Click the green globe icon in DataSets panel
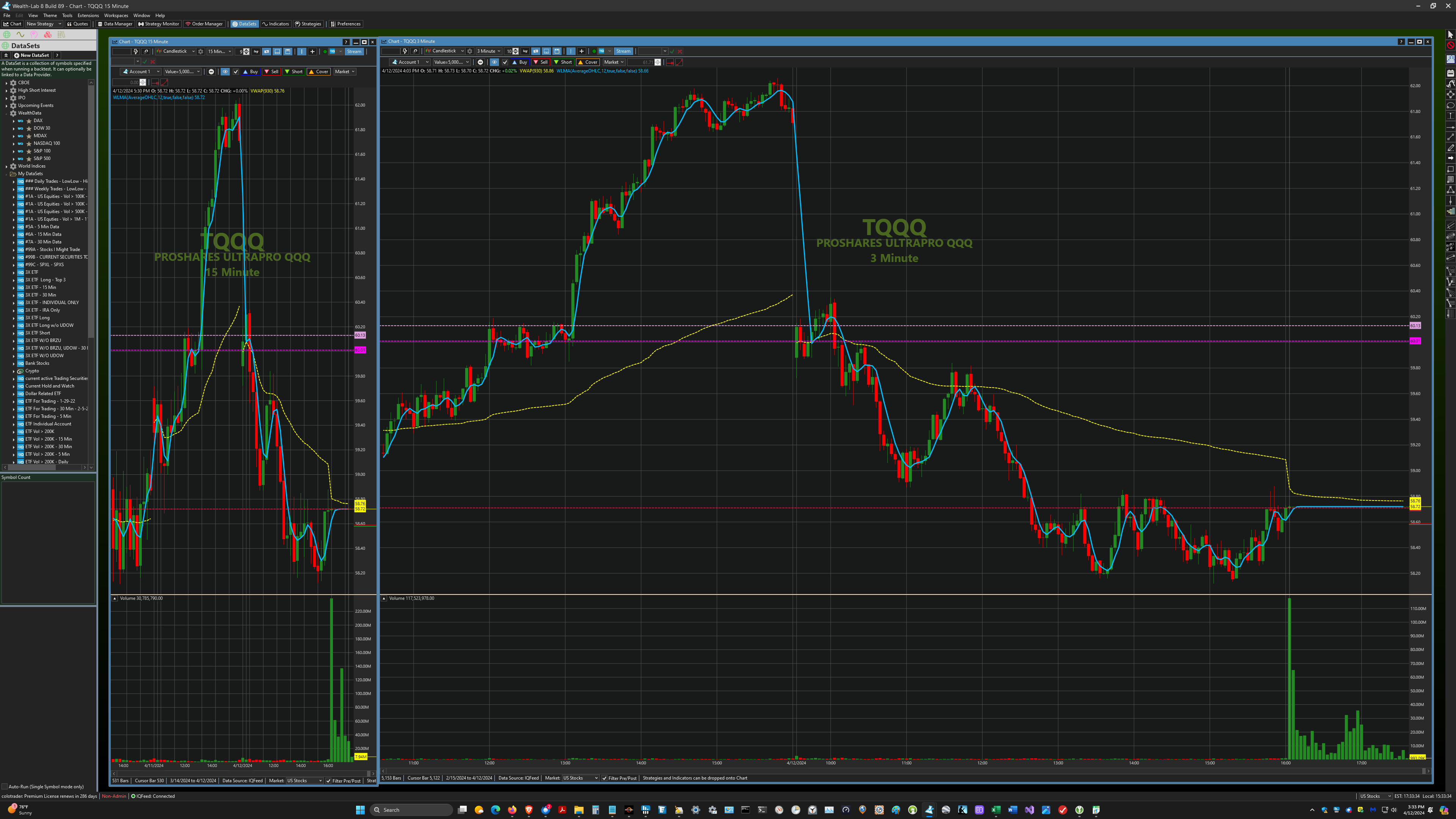The width and height of the screenshot is (1456, 819). [7, 35]
